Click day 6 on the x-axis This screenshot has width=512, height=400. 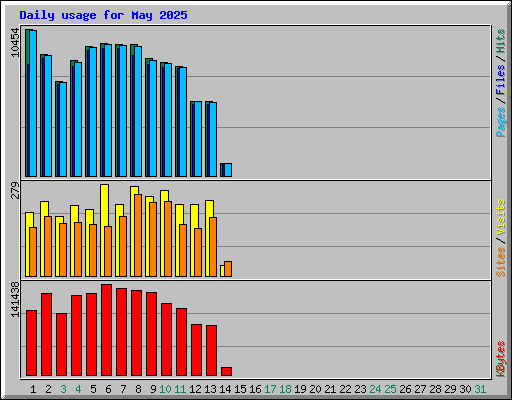click(x=108, y=389)
